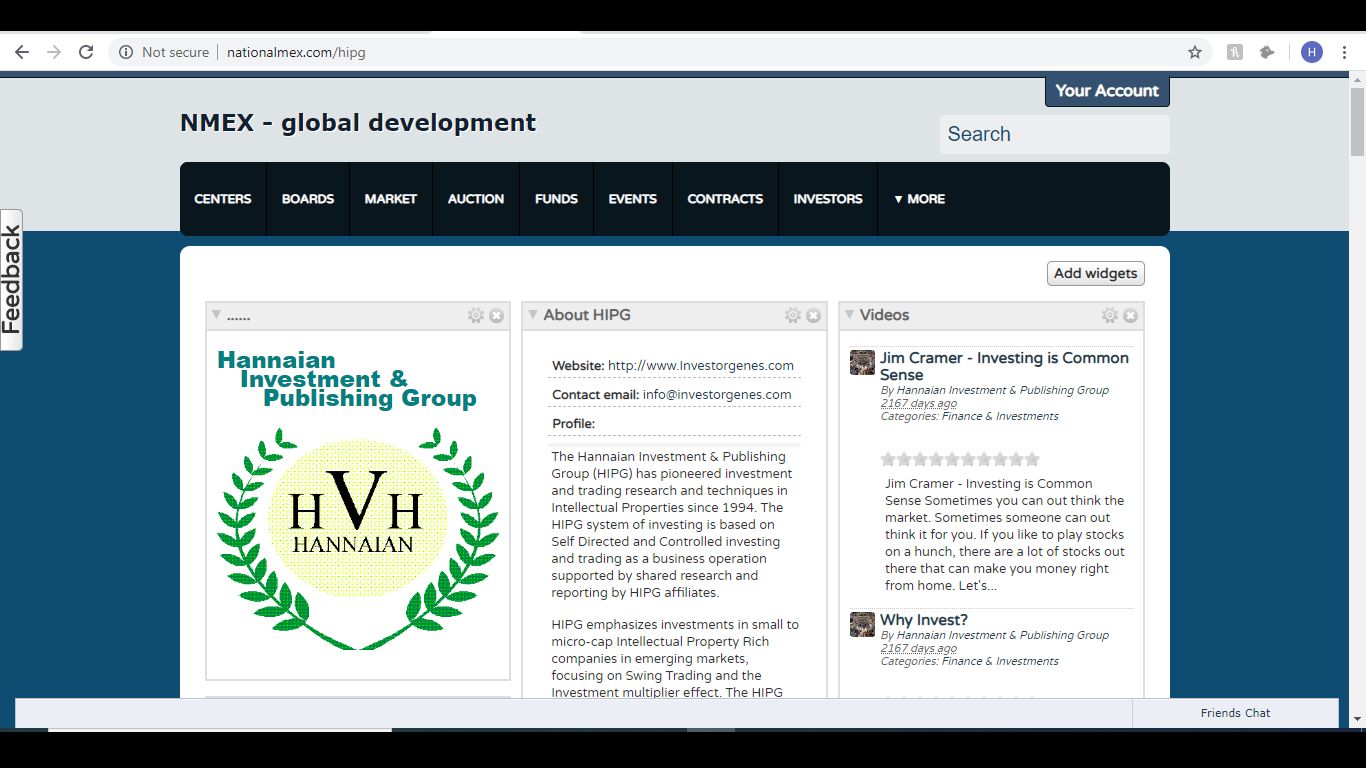
Task: Open Chrome profile avatar icon
Action: [x=1311, y=52]
